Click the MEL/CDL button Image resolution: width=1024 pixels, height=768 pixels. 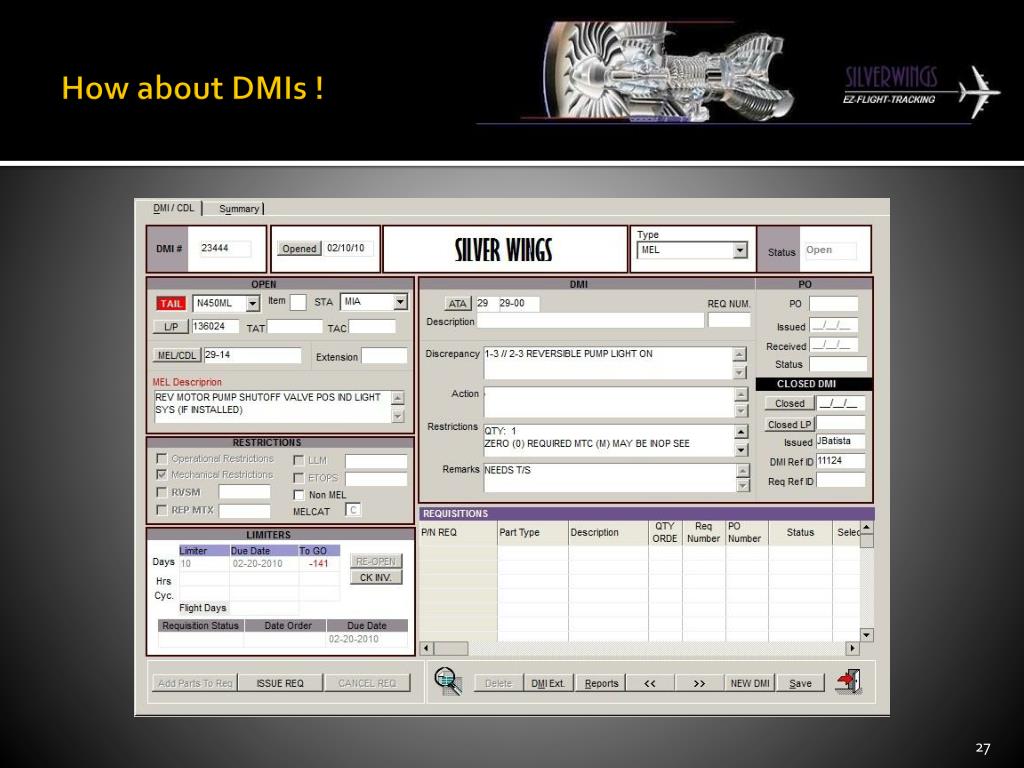[177, 355]
